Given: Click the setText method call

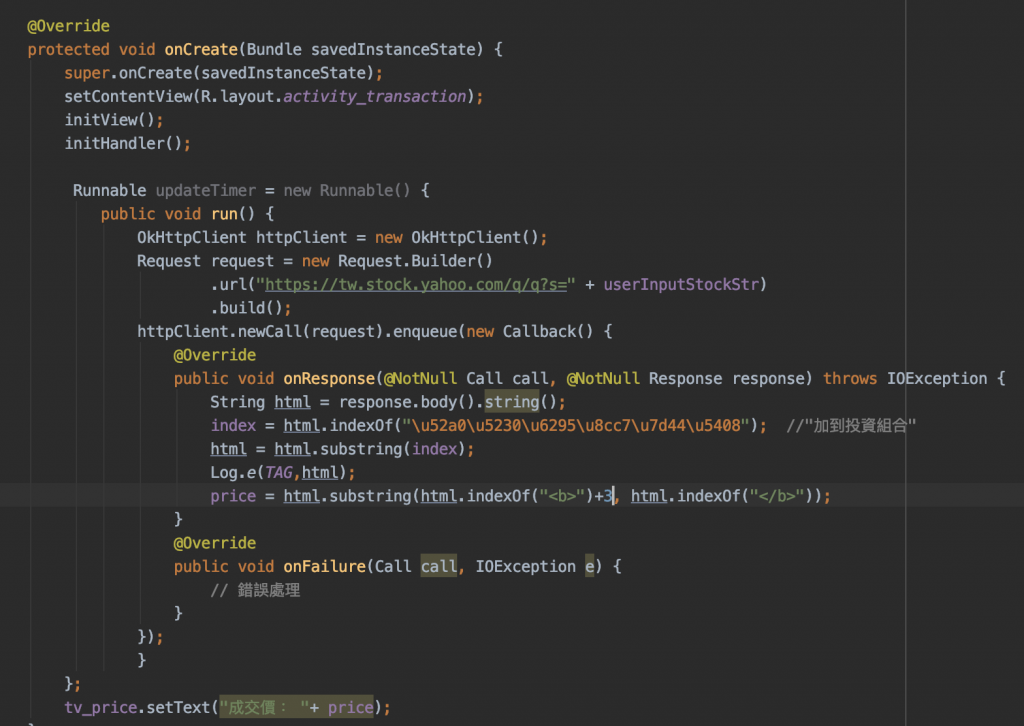Looking at the screenshot, I should pos(178,708).
